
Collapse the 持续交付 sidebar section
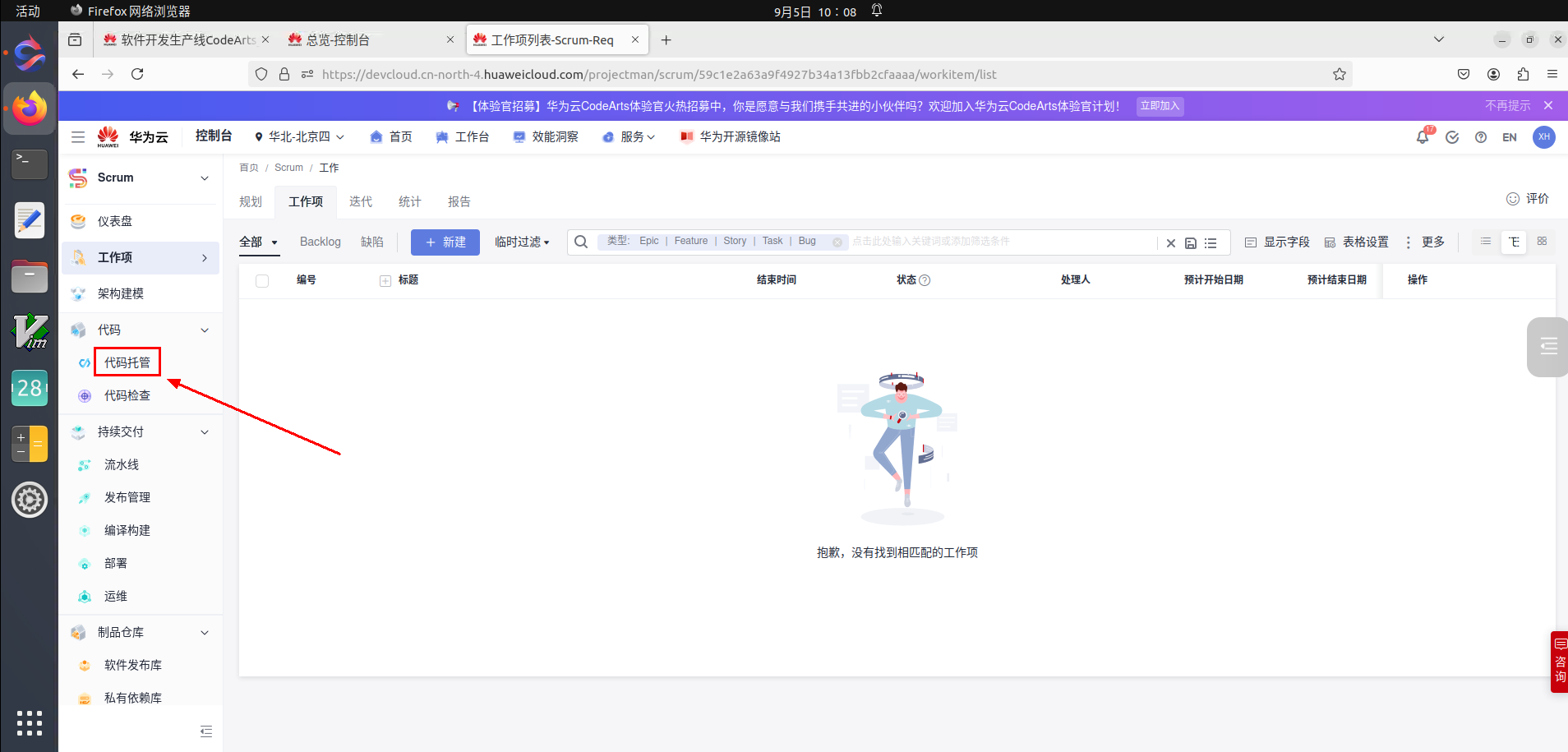pyautogui.click(x=205, y=432)
